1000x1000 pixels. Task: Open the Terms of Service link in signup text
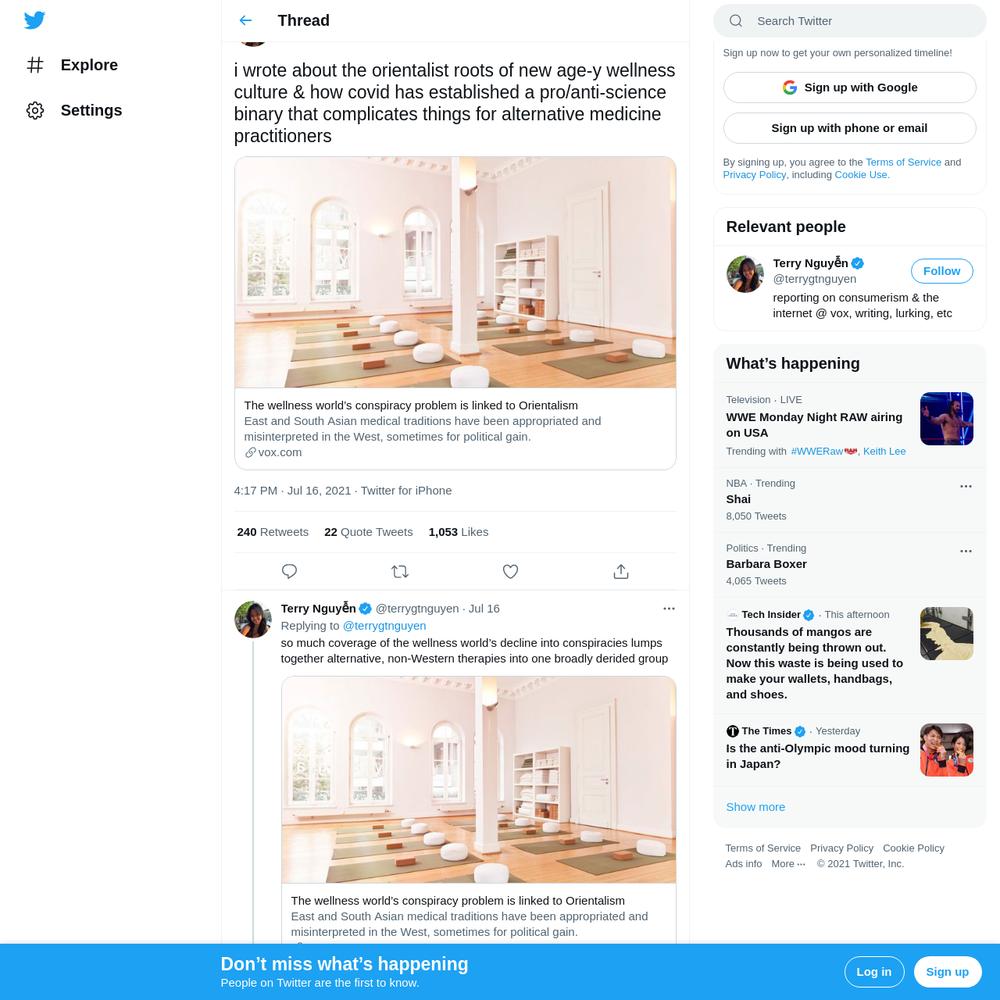(903, 162)
